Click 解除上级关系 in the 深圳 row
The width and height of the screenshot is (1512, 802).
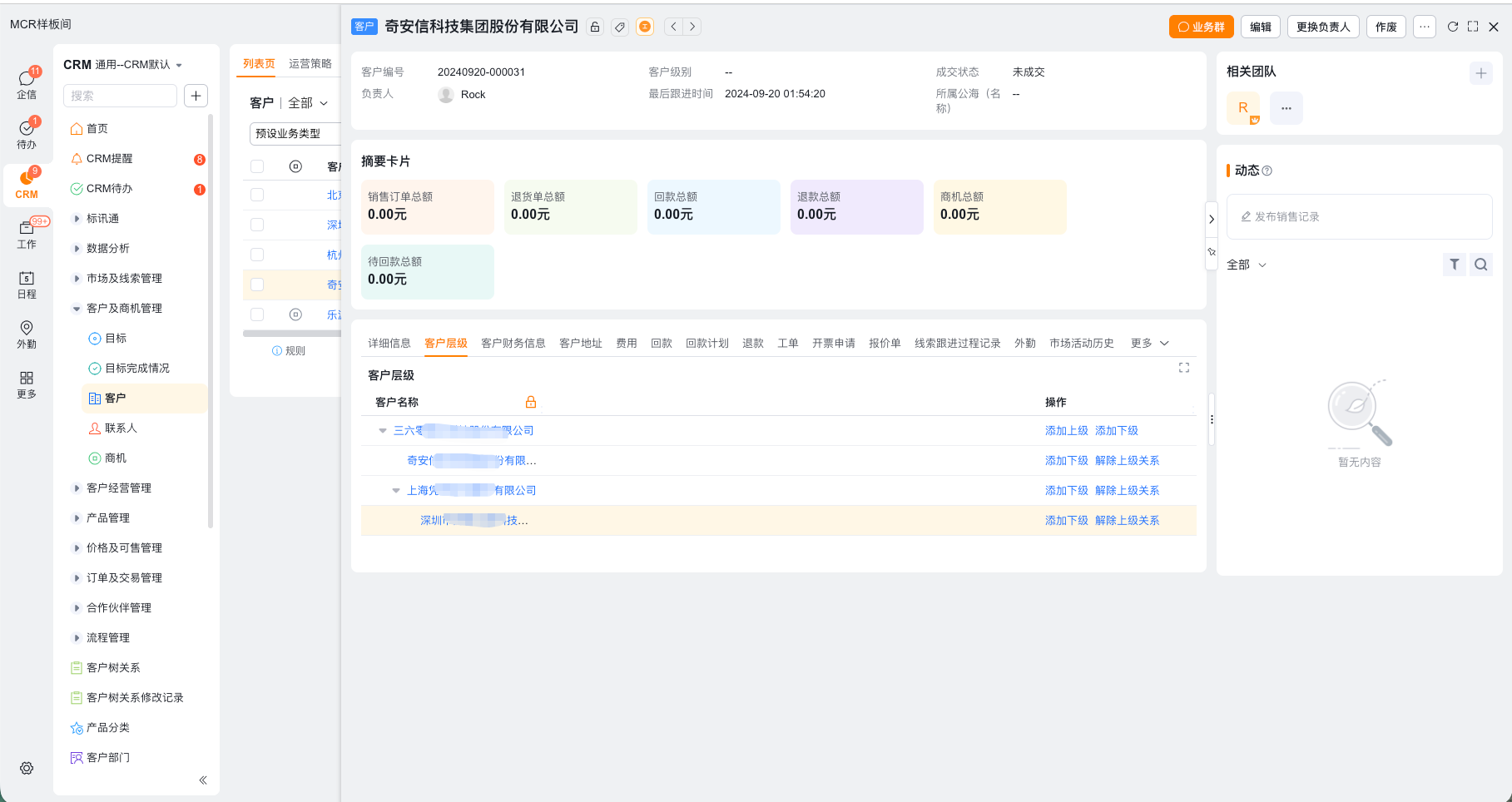[x=1128, y=521]
